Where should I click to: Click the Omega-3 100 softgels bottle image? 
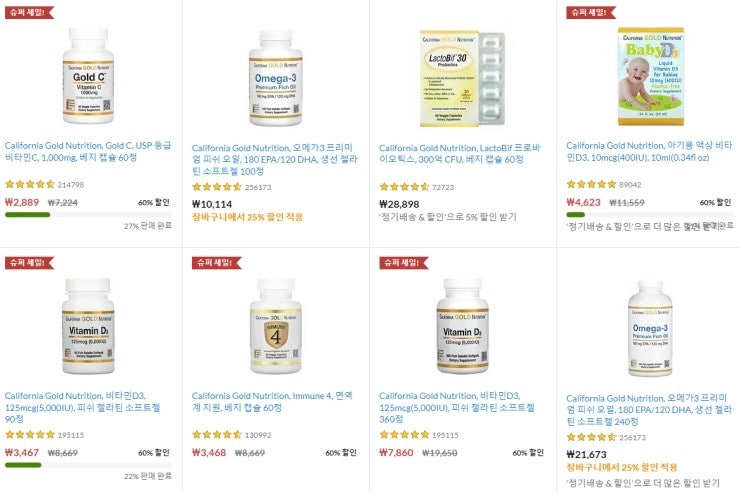pos(276,78)
